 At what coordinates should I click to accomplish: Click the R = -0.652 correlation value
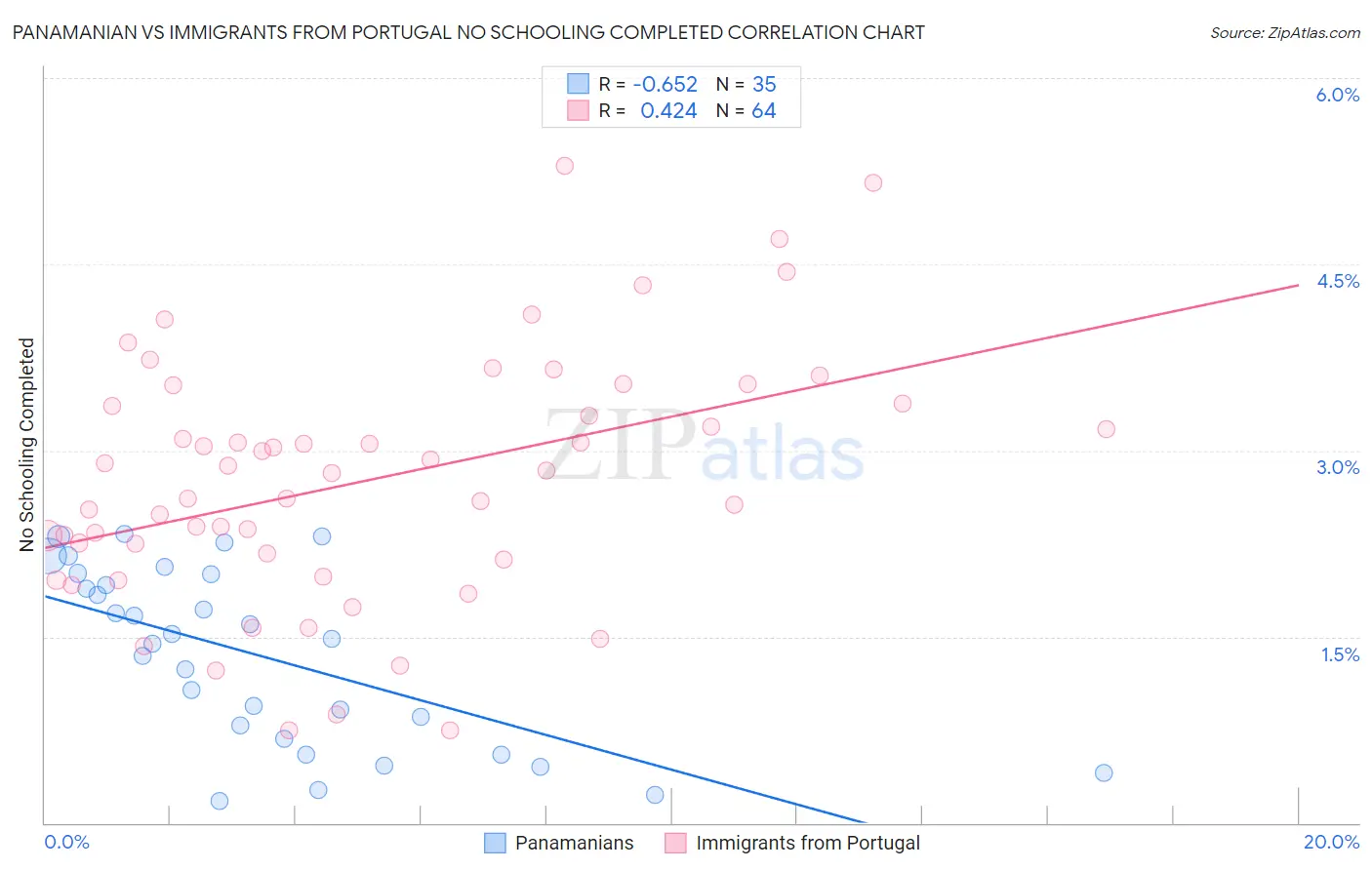tap(649, 84)
